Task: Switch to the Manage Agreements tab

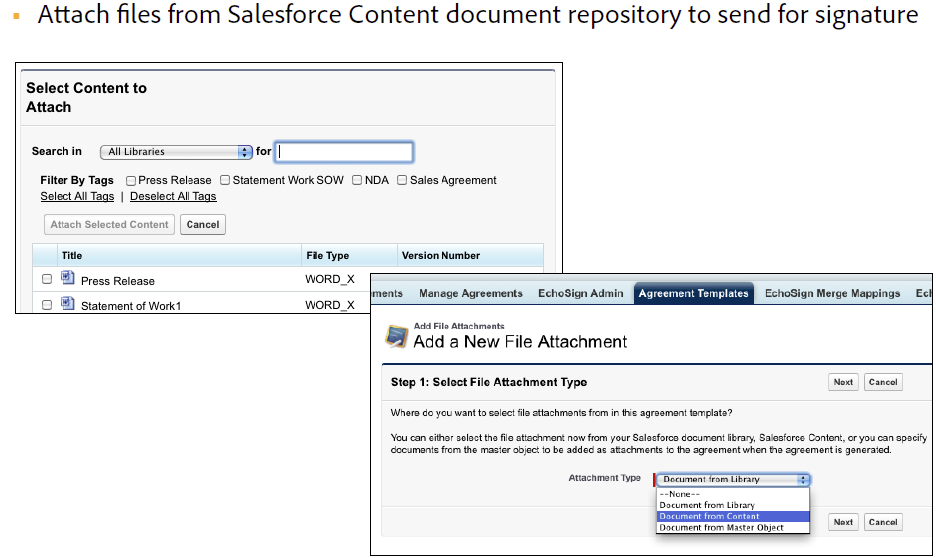Action: (470, 294)
